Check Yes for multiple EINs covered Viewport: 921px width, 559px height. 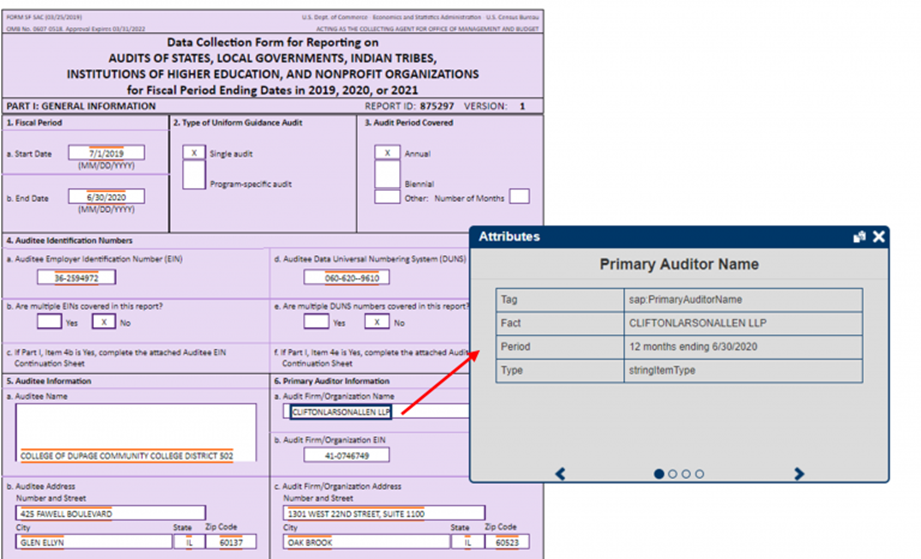(x=49, y=322)
